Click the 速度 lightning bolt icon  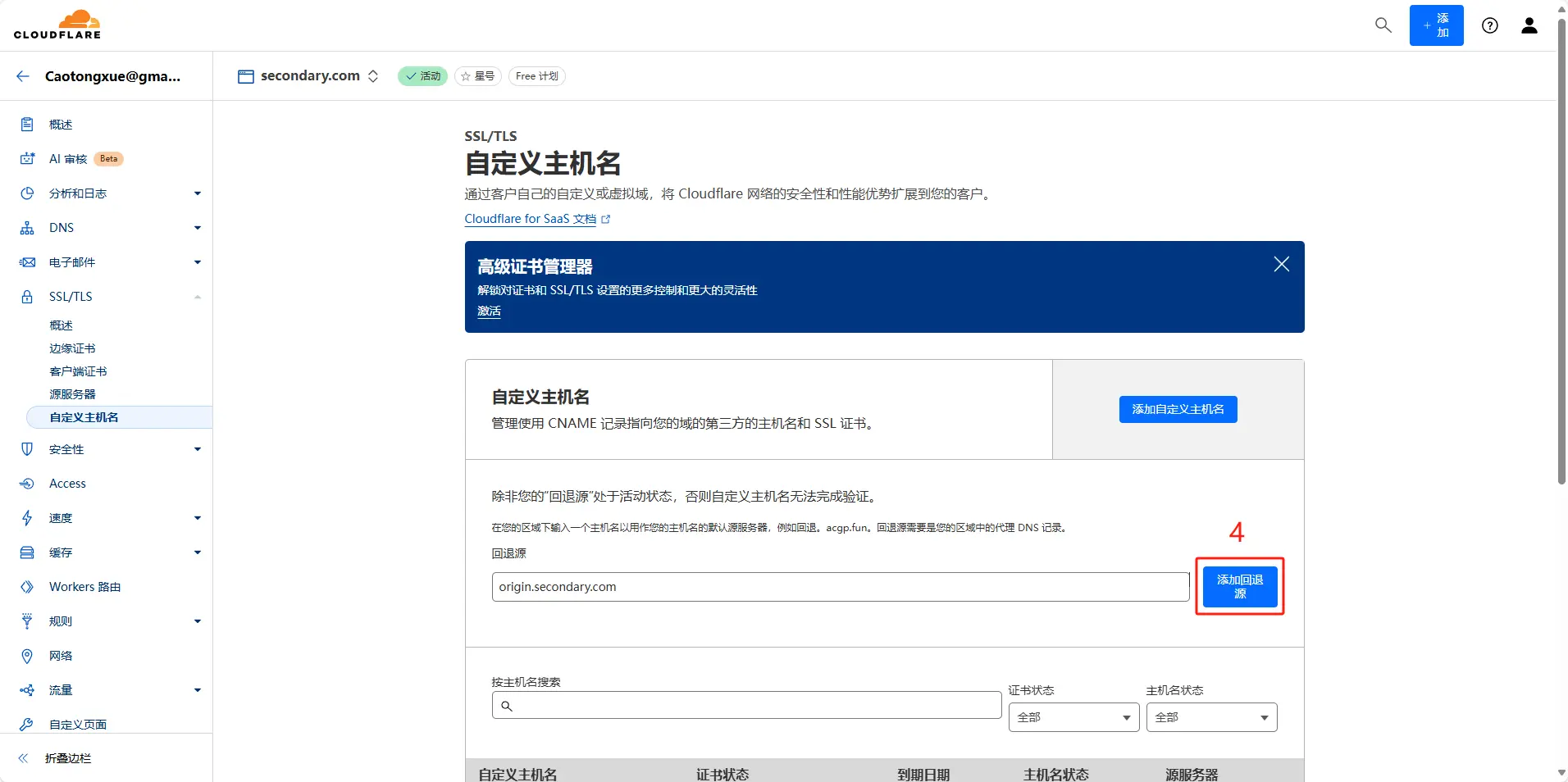click(x=27, y=518)
